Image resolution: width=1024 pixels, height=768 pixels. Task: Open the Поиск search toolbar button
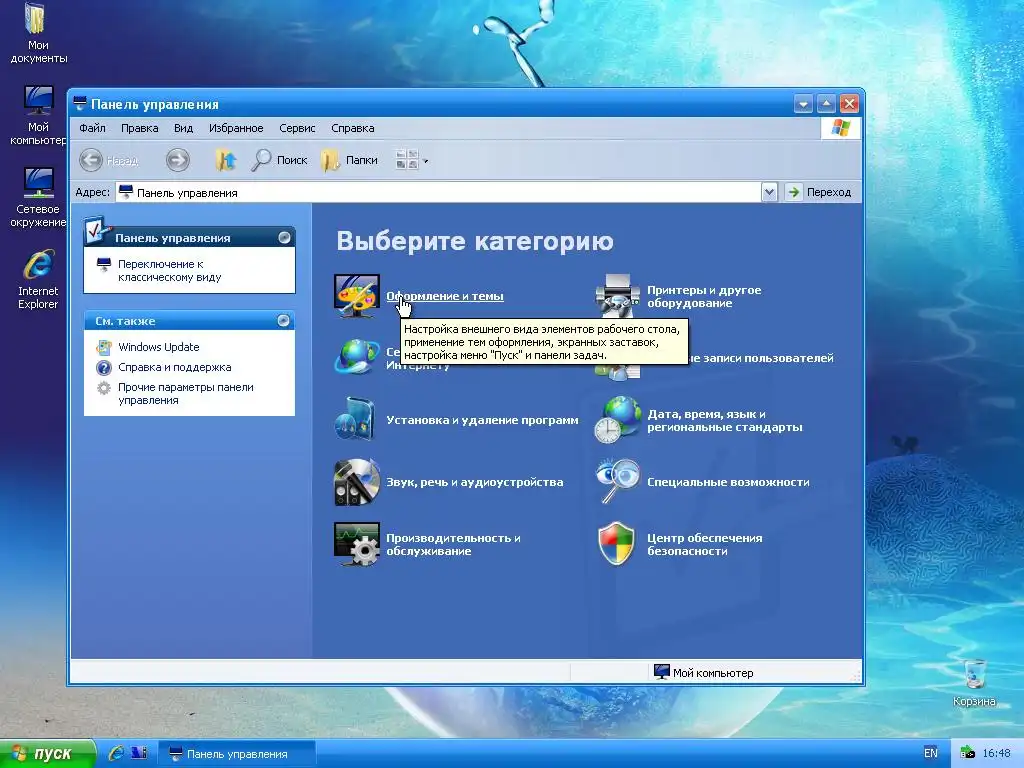click(279, 160)
